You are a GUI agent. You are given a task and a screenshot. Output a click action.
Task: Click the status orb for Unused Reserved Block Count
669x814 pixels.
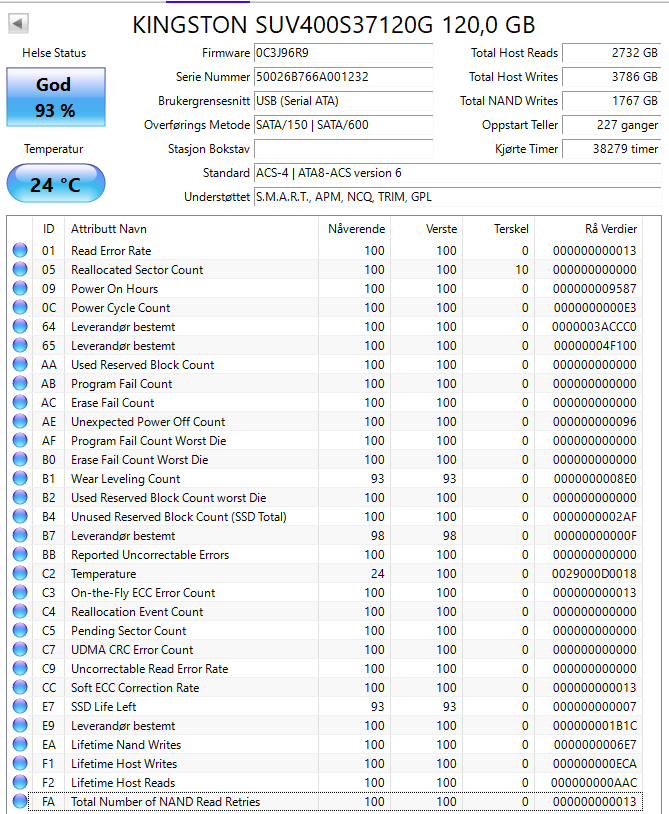point(20,517)
